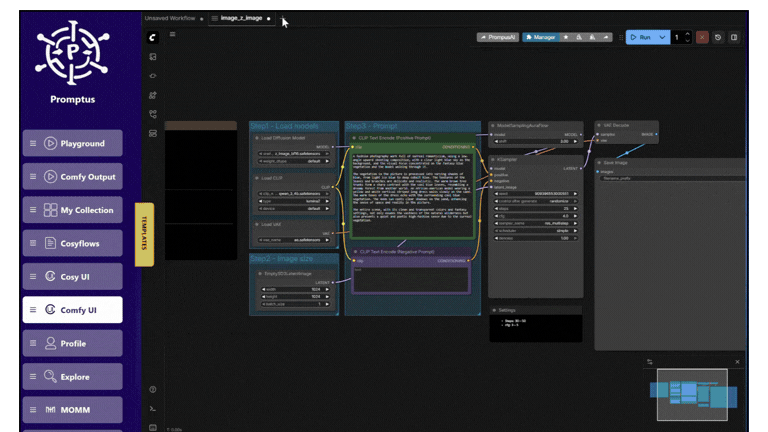Image resolution: width=768 pixels, height=432 pixels.
Task: Open the Profile page
Action: click(72, 343)
